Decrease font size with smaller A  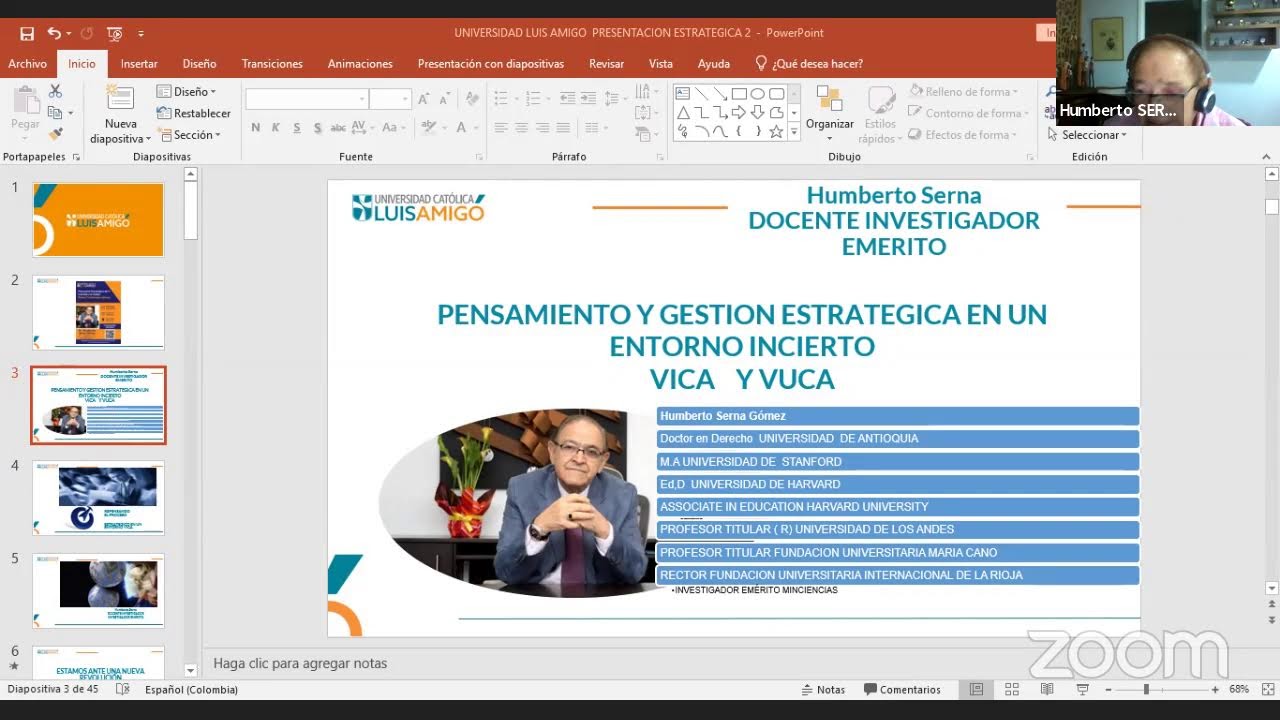coord(444,99)
